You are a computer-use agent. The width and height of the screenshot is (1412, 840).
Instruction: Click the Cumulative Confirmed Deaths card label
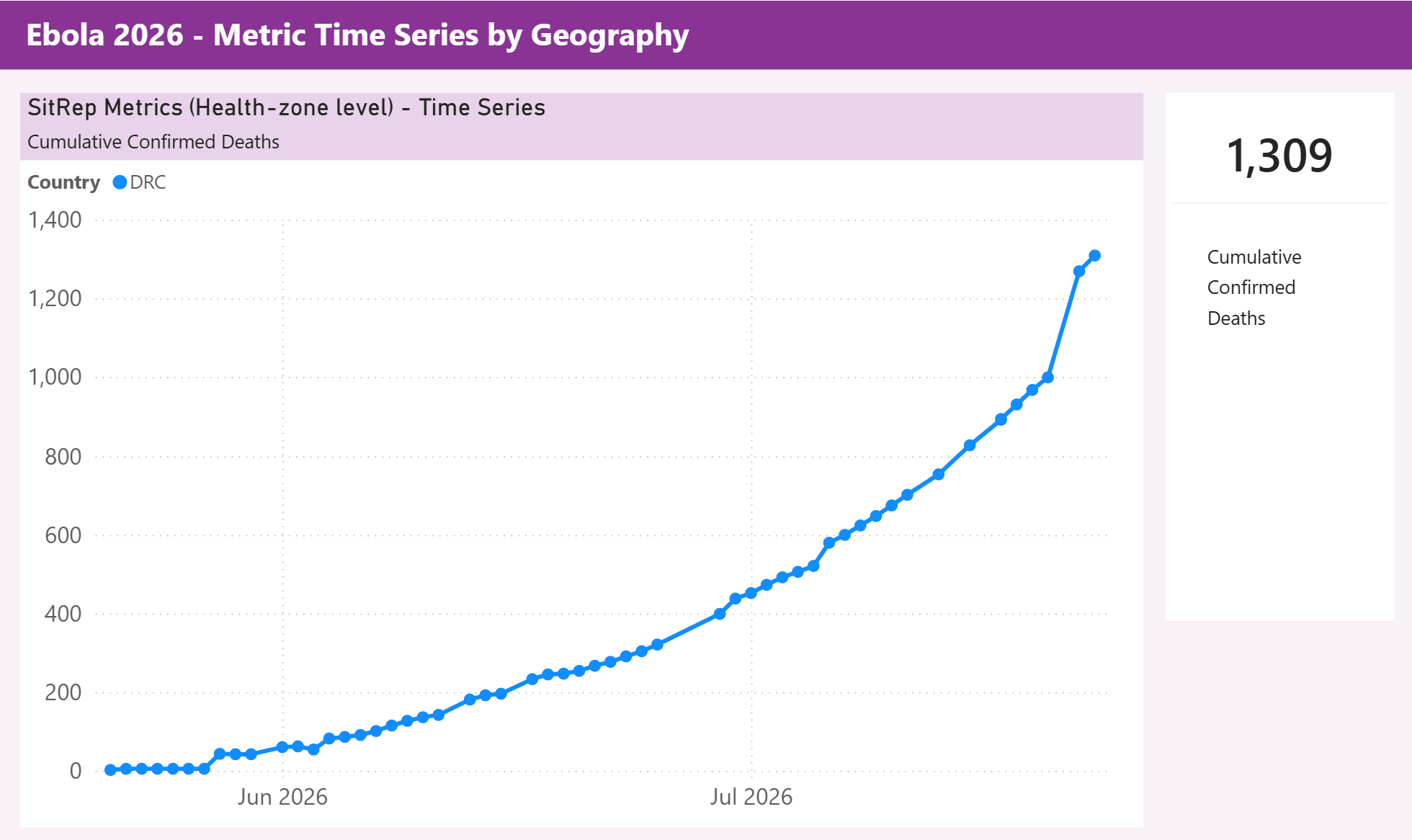(x=1254, y=287)
